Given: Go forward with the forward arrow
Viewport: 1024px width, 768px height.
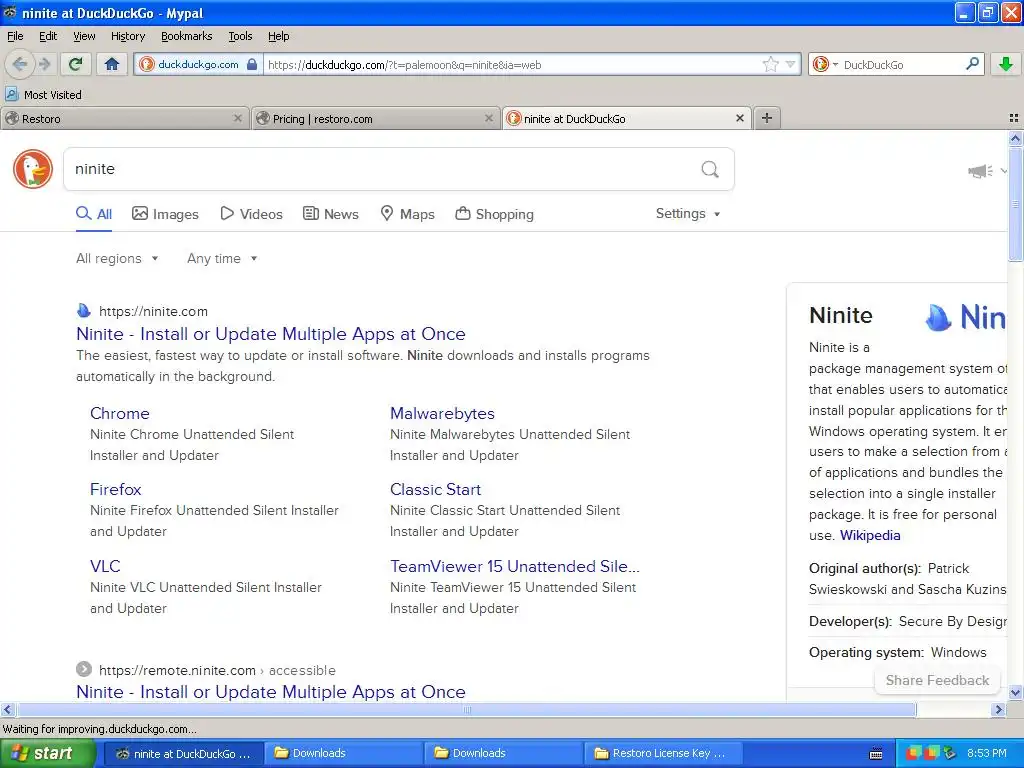Looking at the screenshot, I should click(x=45, y=64).
